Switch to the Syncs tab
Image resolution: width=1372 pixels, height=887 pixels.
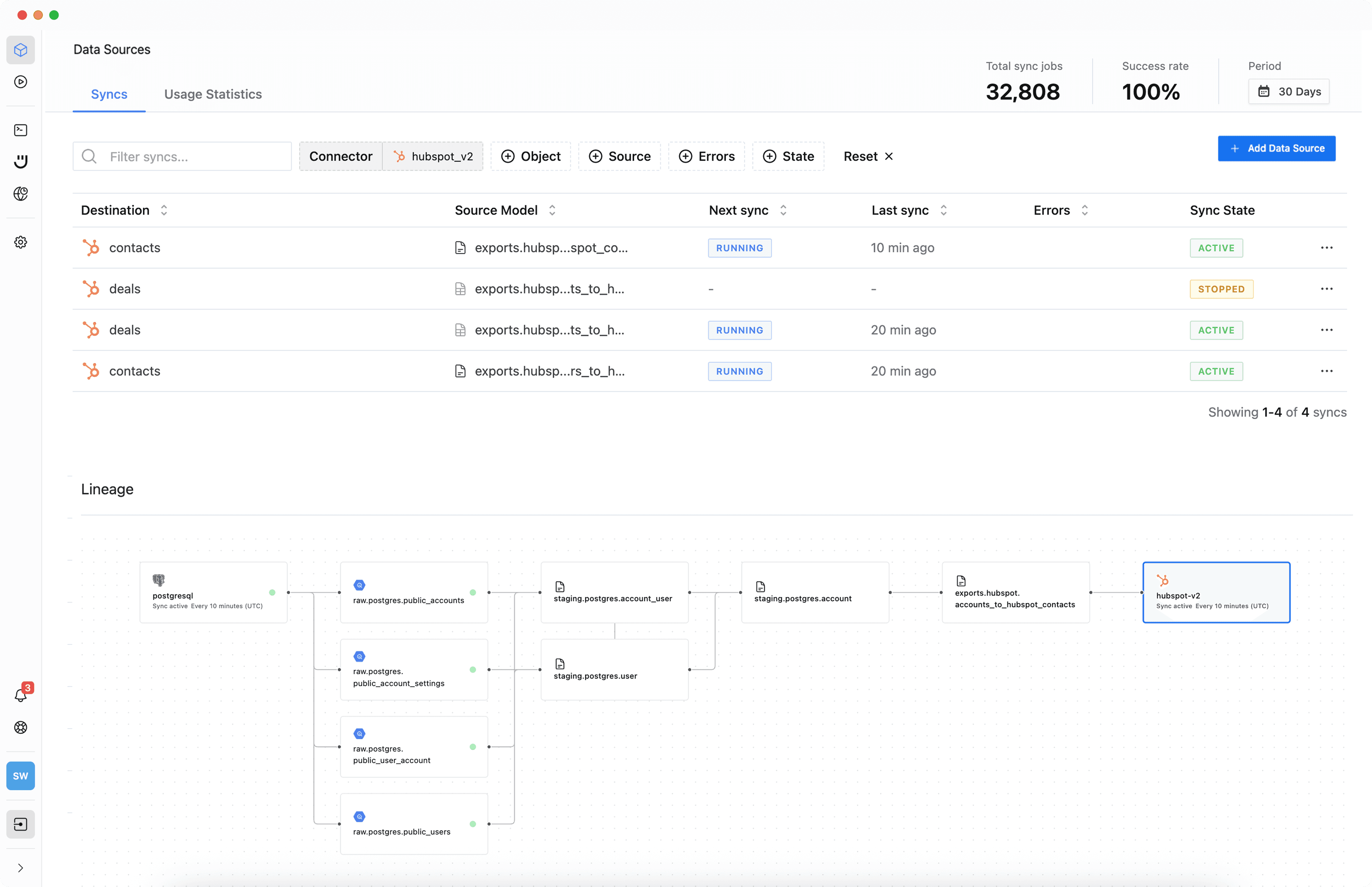[109, 94]
